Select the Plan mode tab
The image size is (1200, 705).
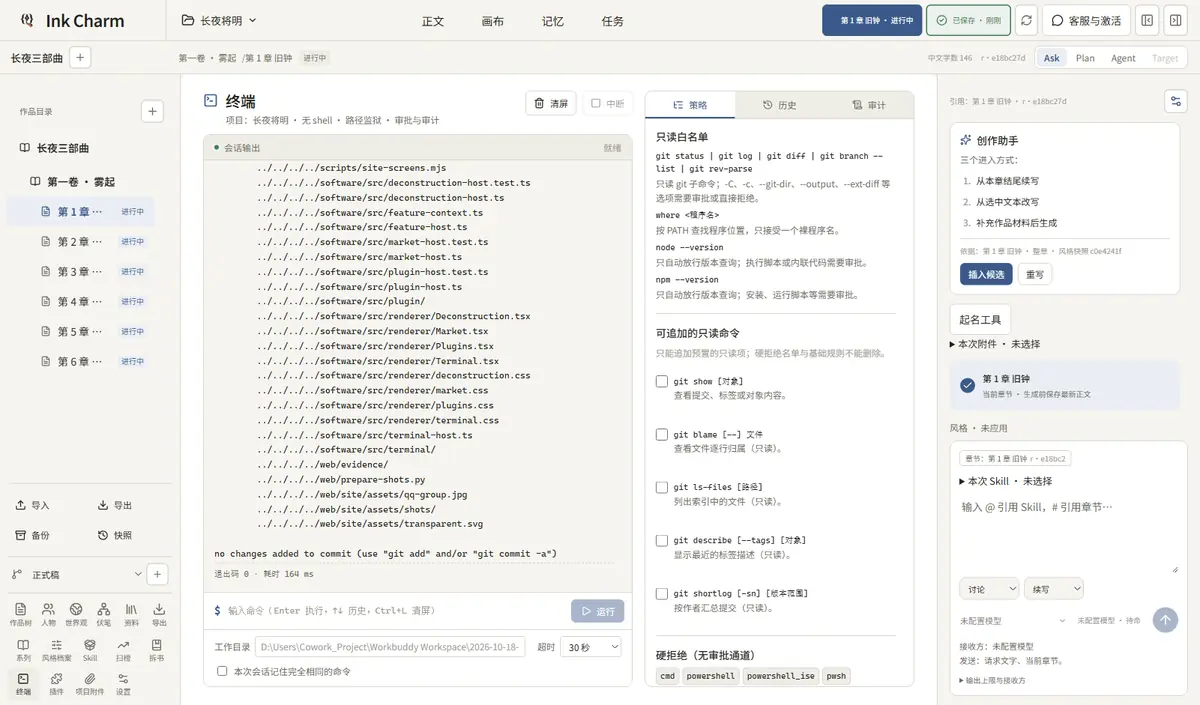pos(1085,58)
